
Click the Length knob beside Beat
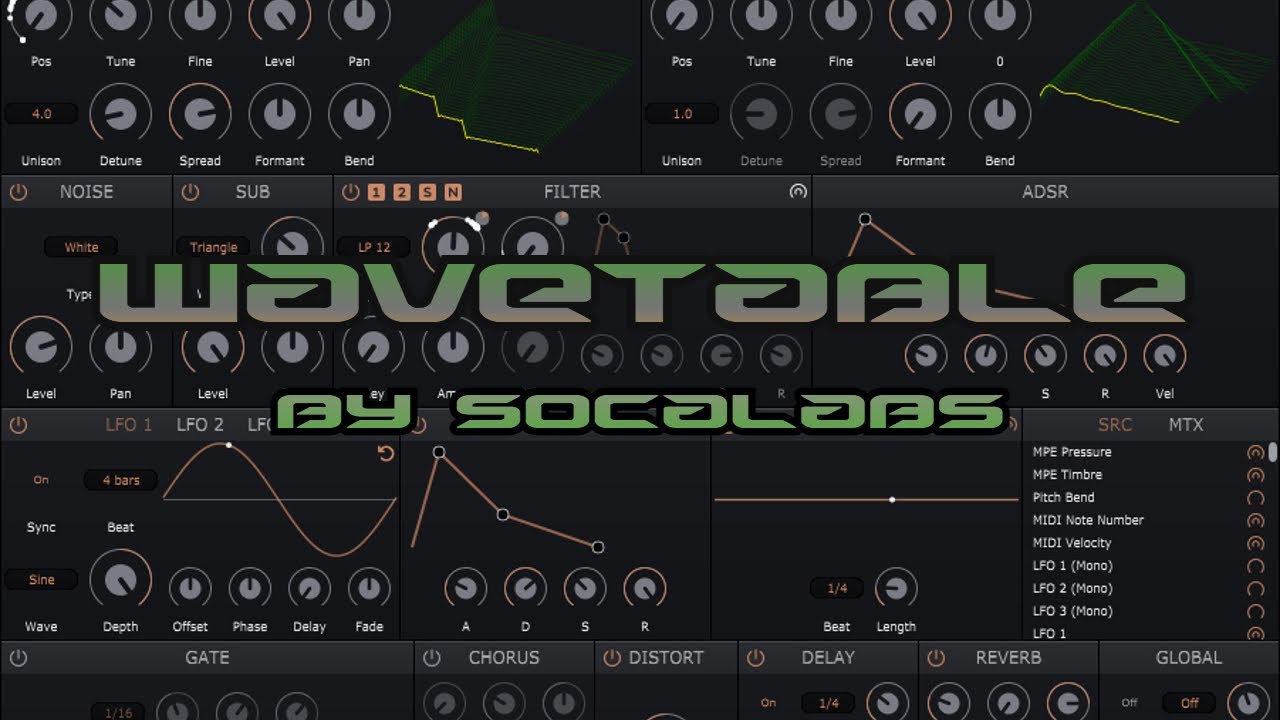point(896,588)
